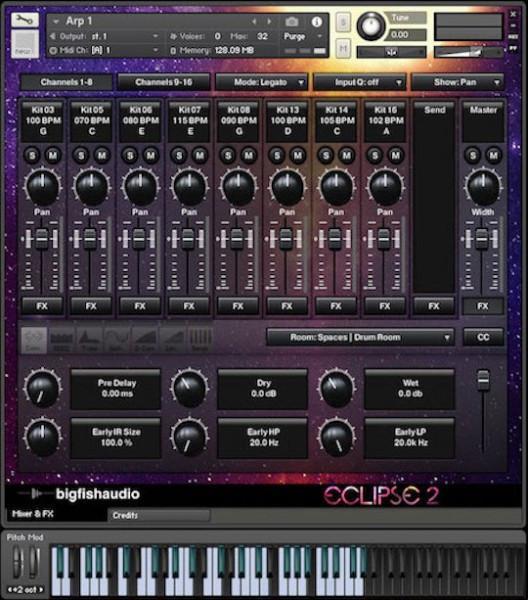Image resolution: width=528 pixels, height=600 pixels.
Task: Select the transient spike effect module icon
Action: [89, 340]
